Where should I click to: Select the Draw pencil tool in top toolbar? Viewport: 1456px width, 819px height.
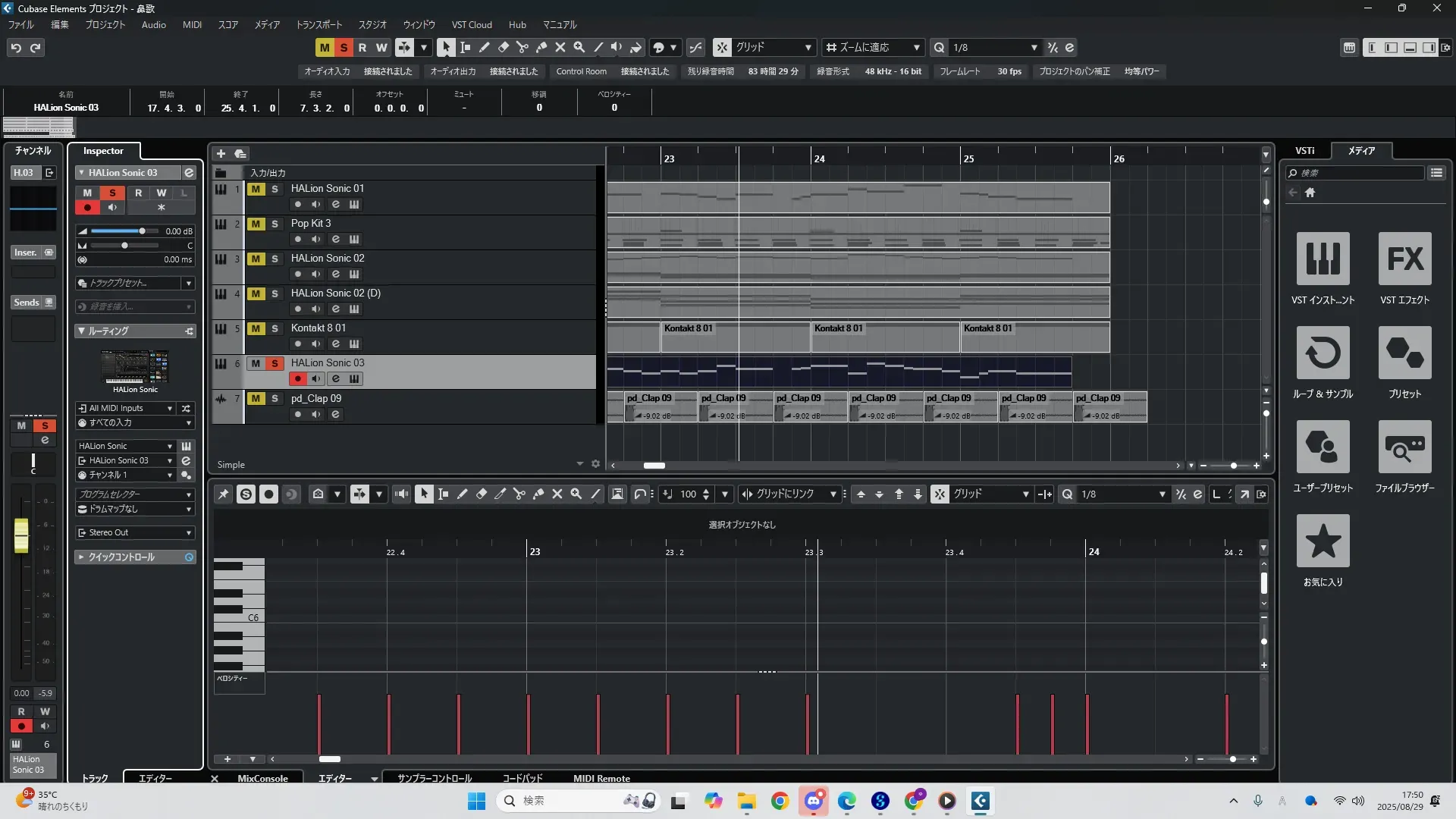pyautogui.click(x=484, y=47)
